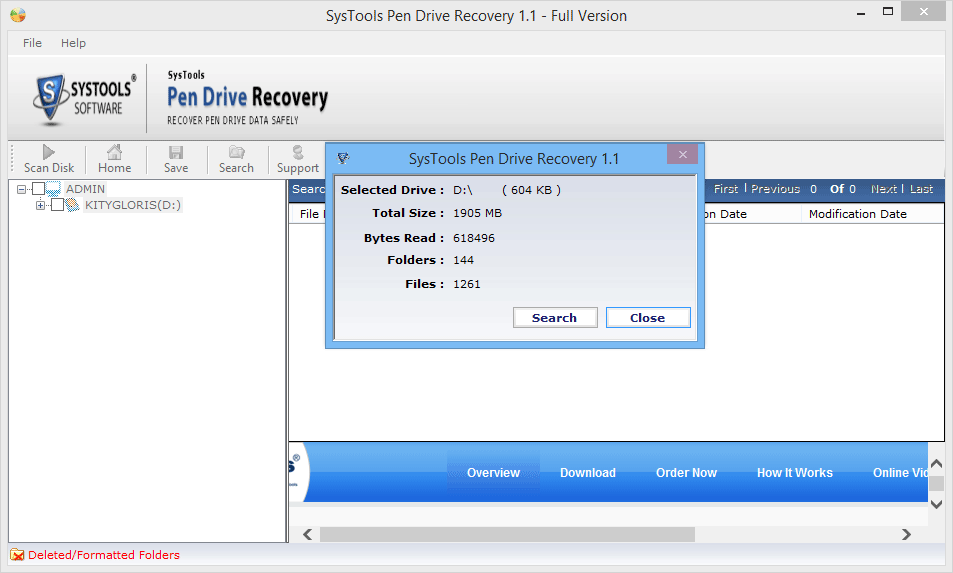Go to the Next results page
953x573 pixels.
tap(884, 189)
